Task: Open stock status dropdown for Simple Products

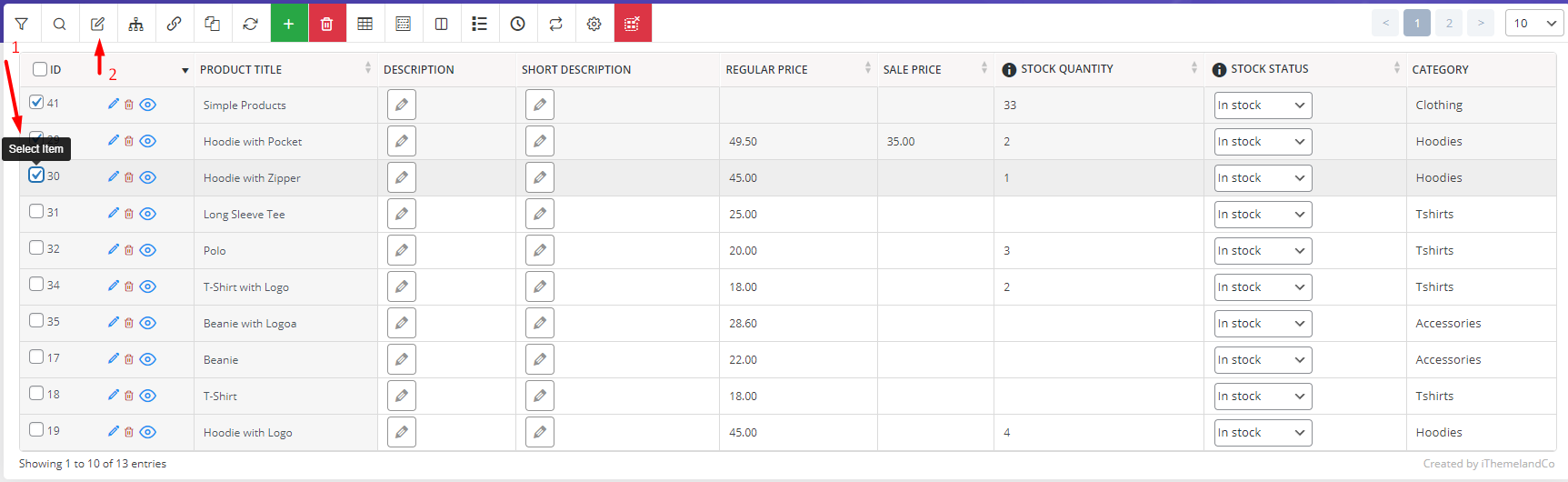Action: [1262, 105]
